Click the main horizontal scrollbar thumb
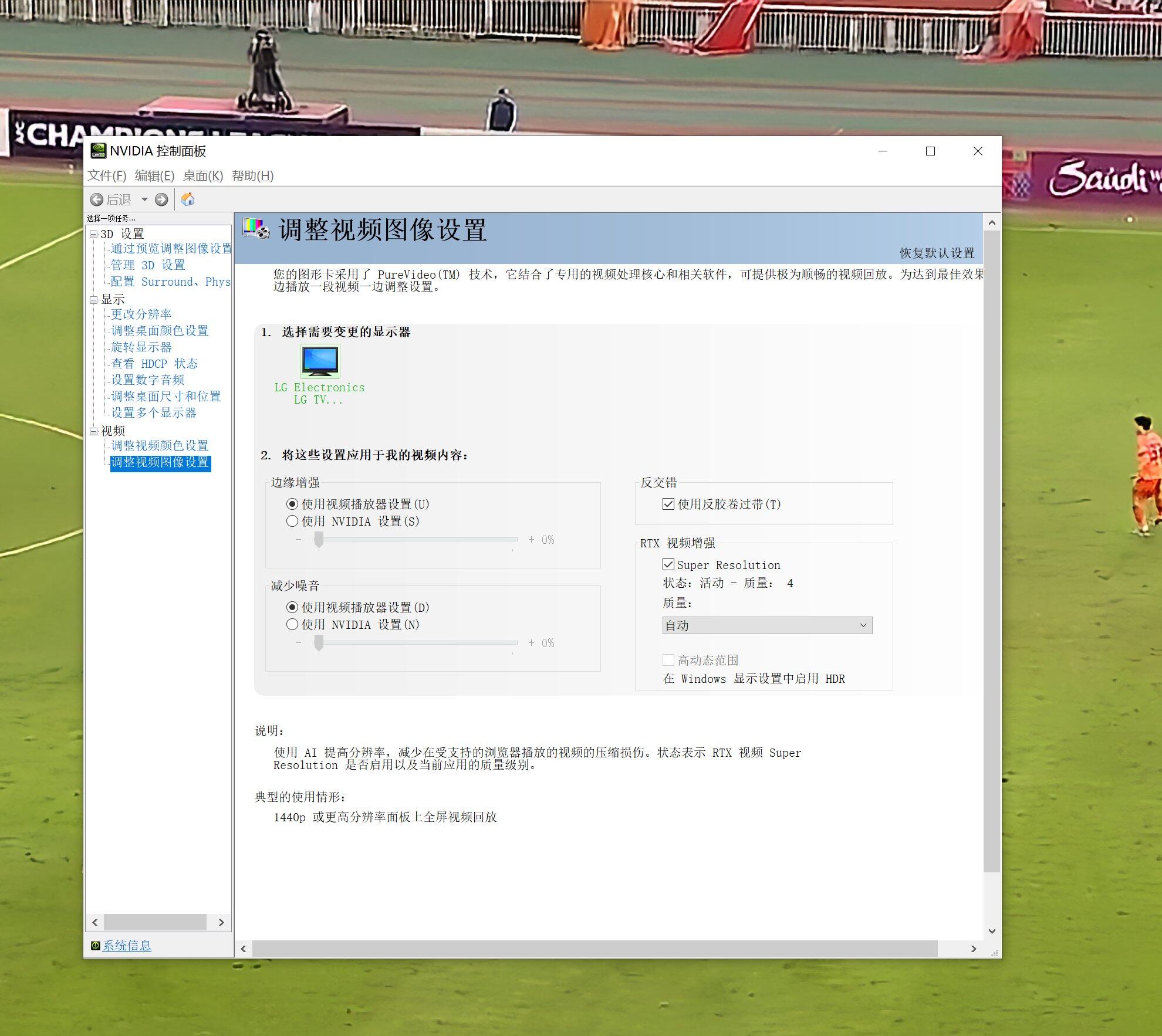This screenshot has width=1162, height=1036. [595, 949]
